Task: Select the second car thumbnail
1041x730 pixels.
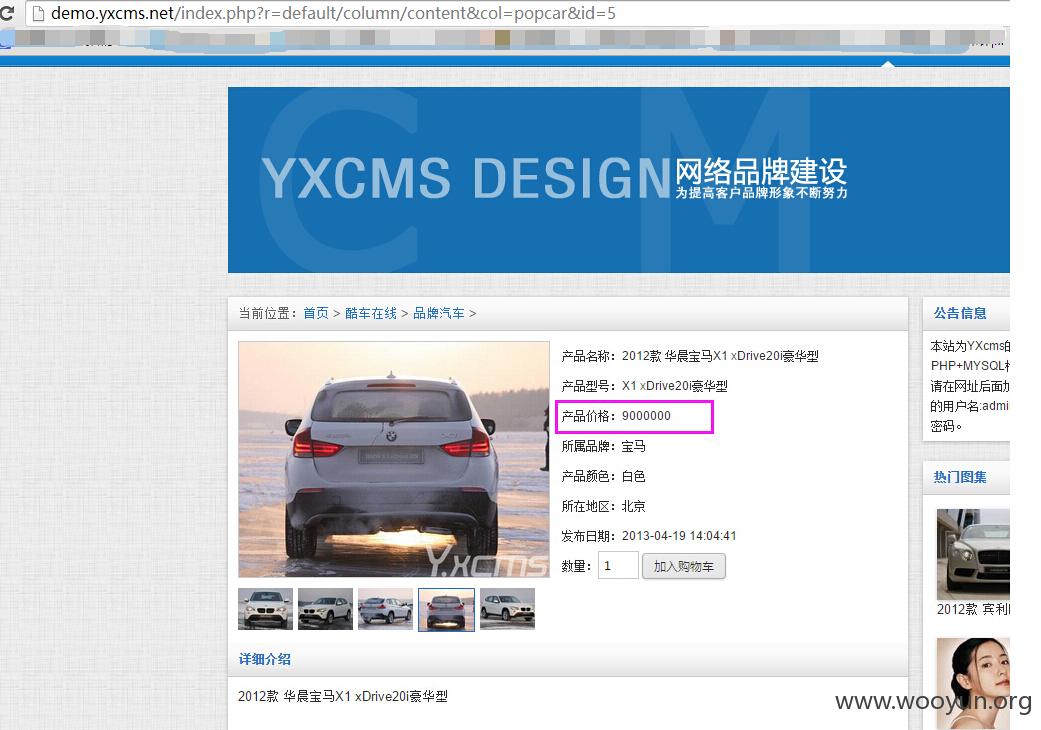Action: tap(325, 609)
